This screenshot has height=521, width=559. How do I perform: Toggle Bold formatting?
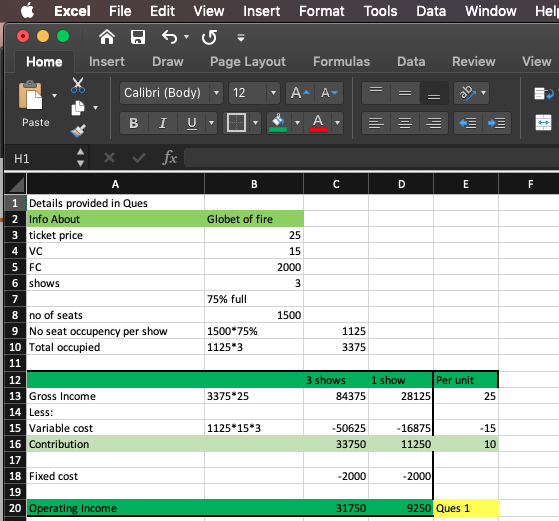click(x=134, y=123)
